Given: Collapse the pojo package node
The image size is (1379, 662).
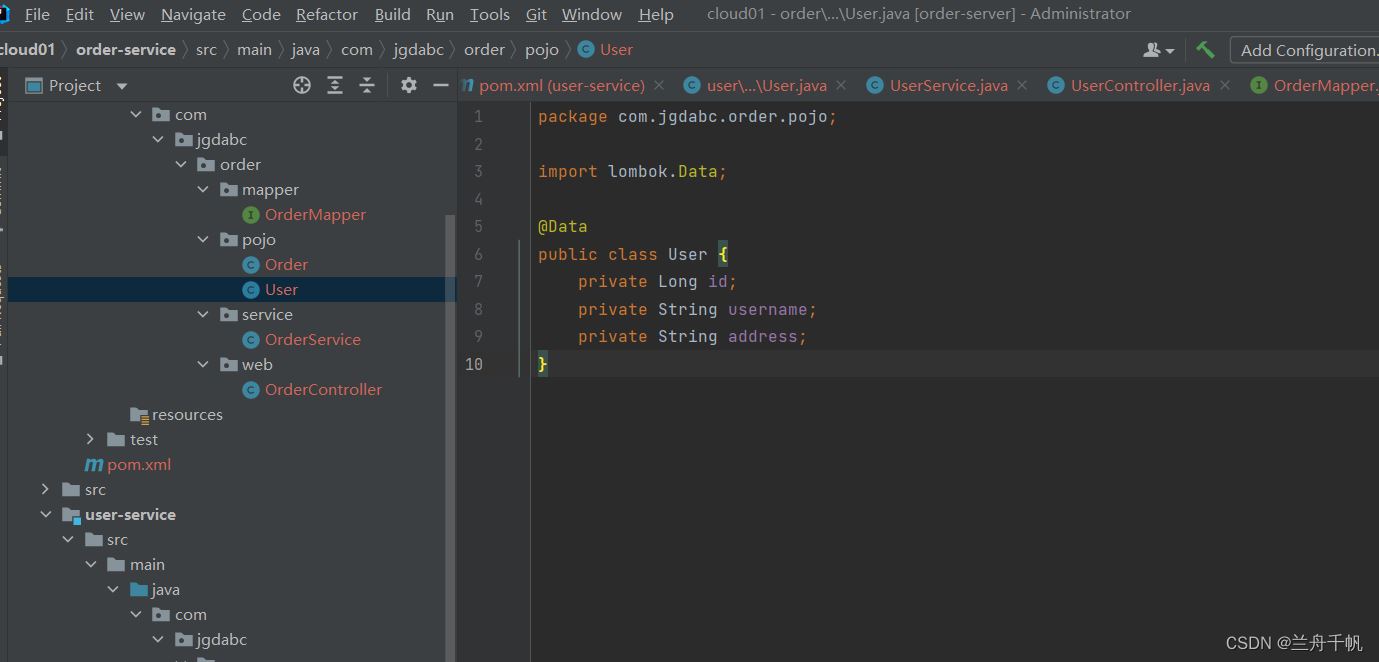Looking at the screenshot, I should [203, 239].
